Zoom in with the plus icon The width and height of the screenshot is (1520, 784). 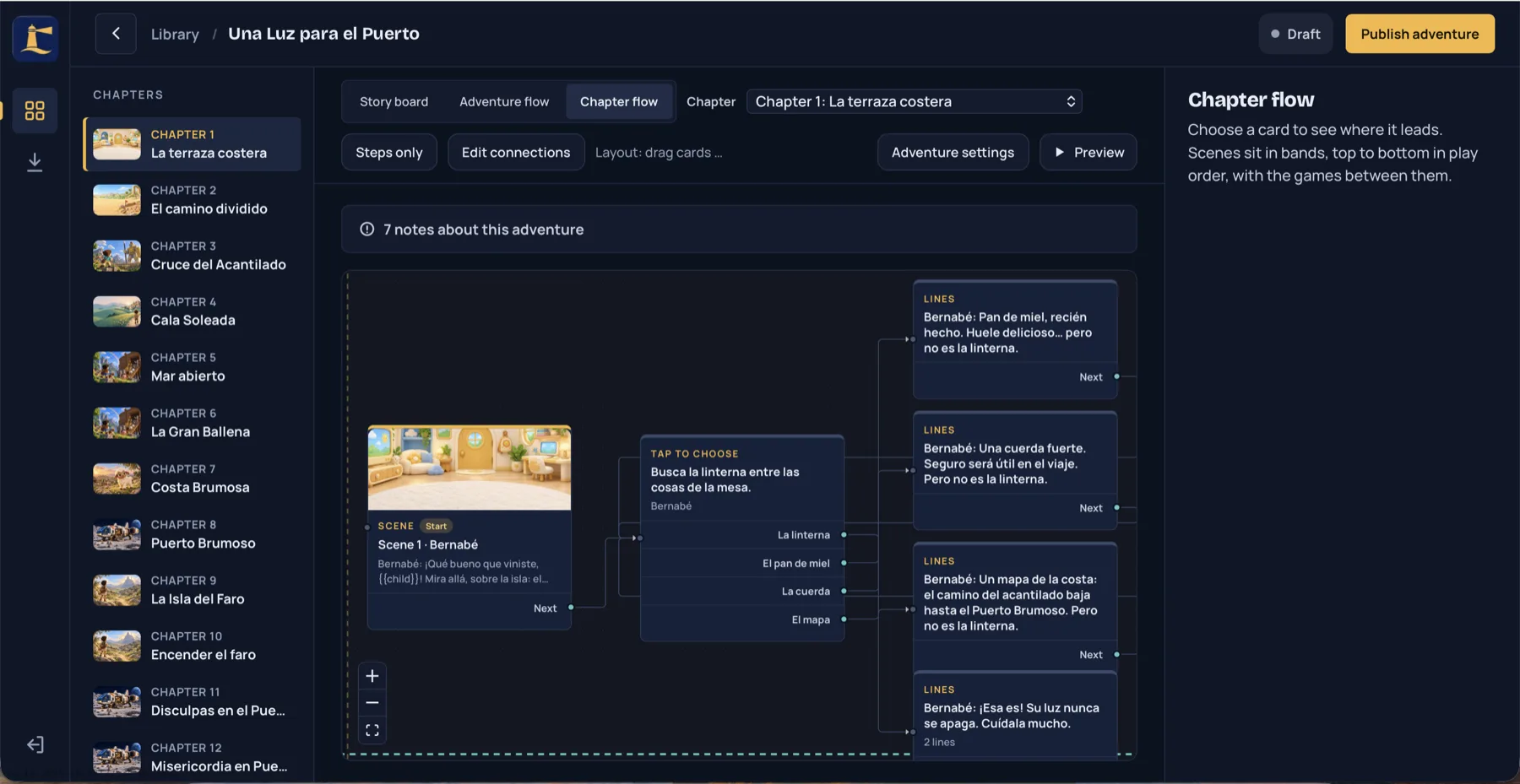point(372,676)
